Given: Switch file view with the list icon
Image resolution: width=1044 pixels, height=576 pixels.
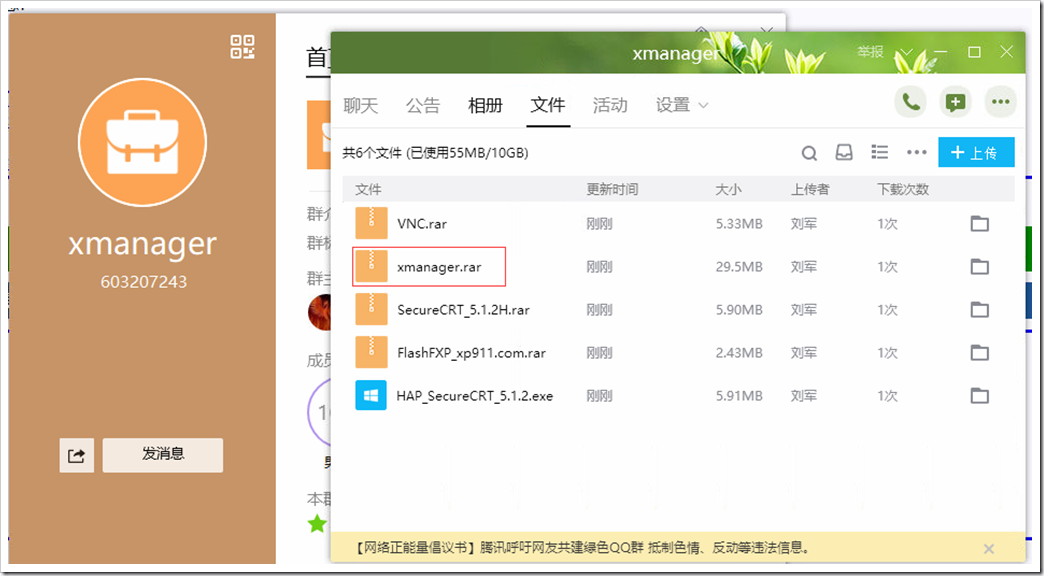Looking at the screenshot, I should point(880,152).
